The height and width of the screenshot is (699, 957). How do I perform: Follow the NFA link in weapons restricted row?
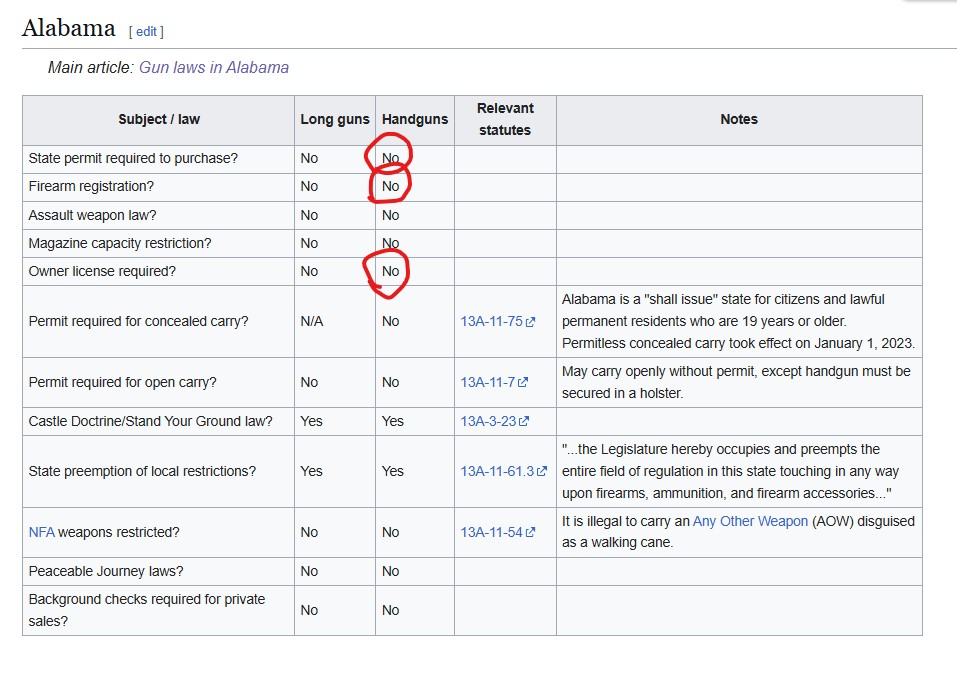pos(42,532)
